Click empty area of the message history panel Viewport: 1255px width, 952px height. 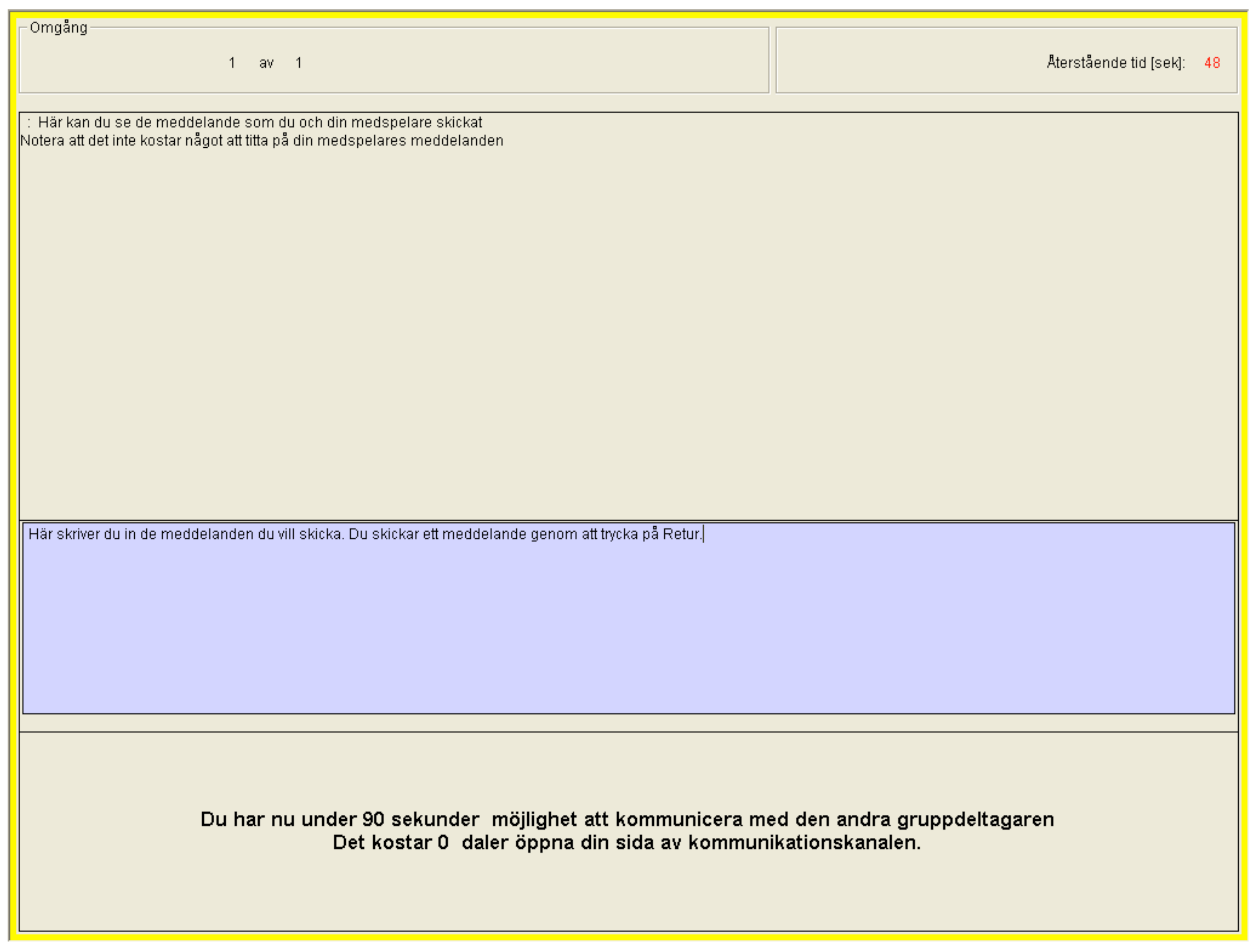(624, 329)
